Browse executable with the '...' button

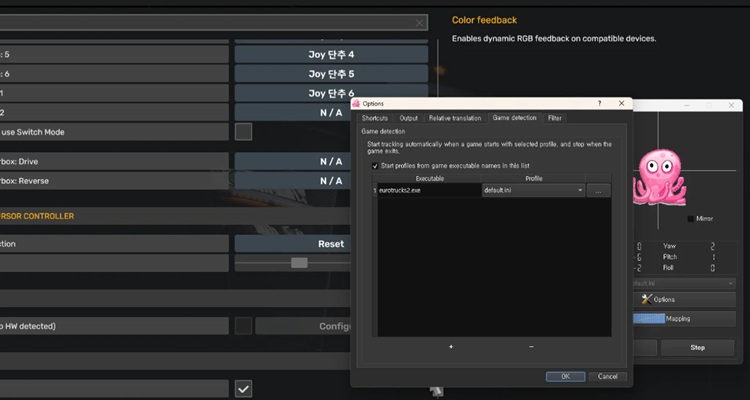click(598, 190)
